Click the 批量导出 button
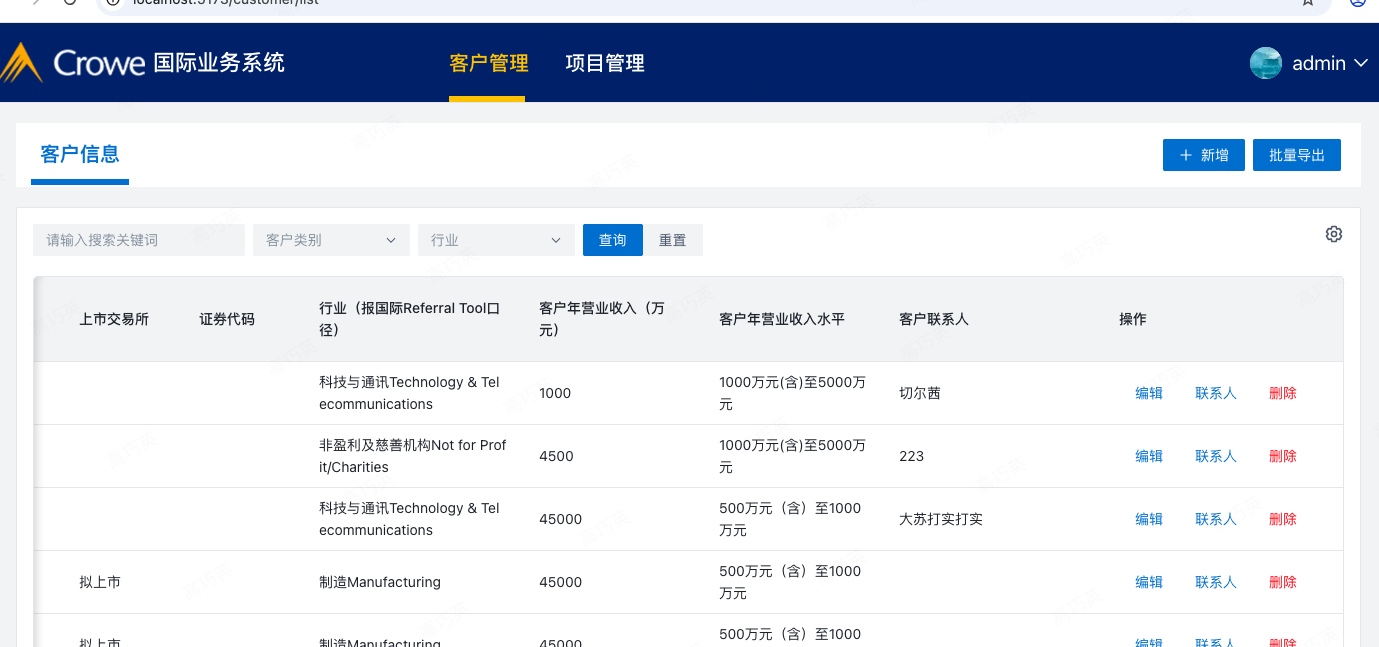1379x647 pixels. click(x=1296, y=155)
